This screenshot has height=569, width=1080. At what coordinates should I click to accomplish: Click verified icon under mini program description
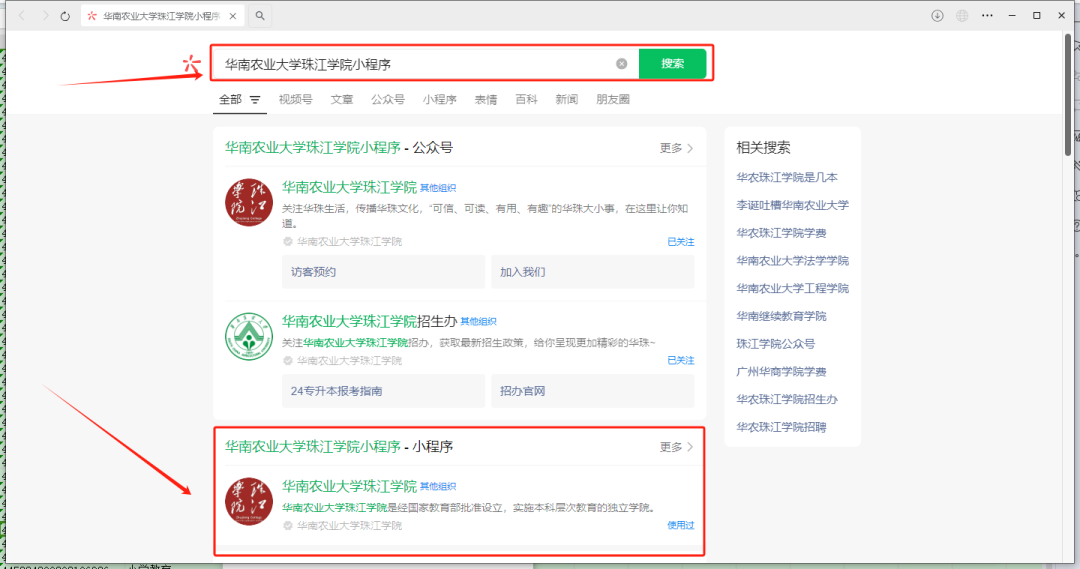288,526
